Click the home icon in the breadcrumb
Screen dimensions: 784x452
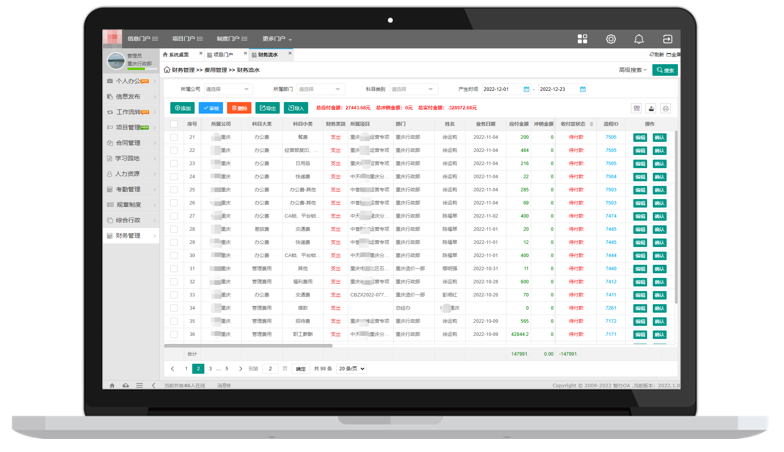click(x=167, y=70)
